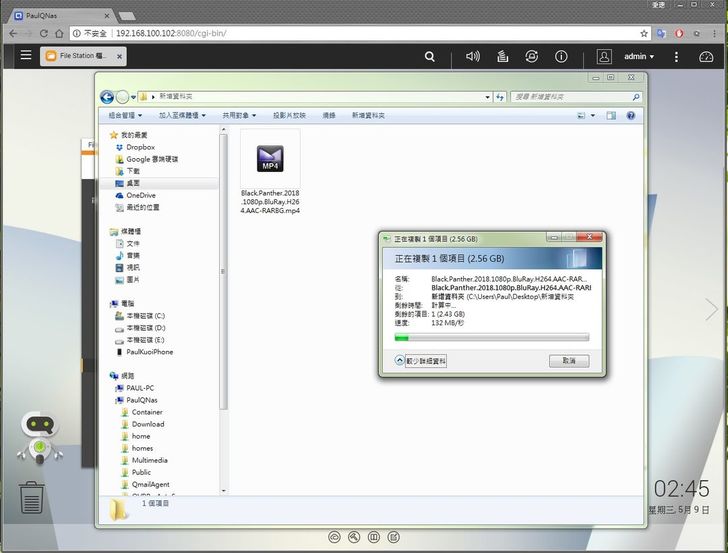Open the Recycle Bin trash icon
Viewport: 728px width, 553px height.
pos(32,497)
